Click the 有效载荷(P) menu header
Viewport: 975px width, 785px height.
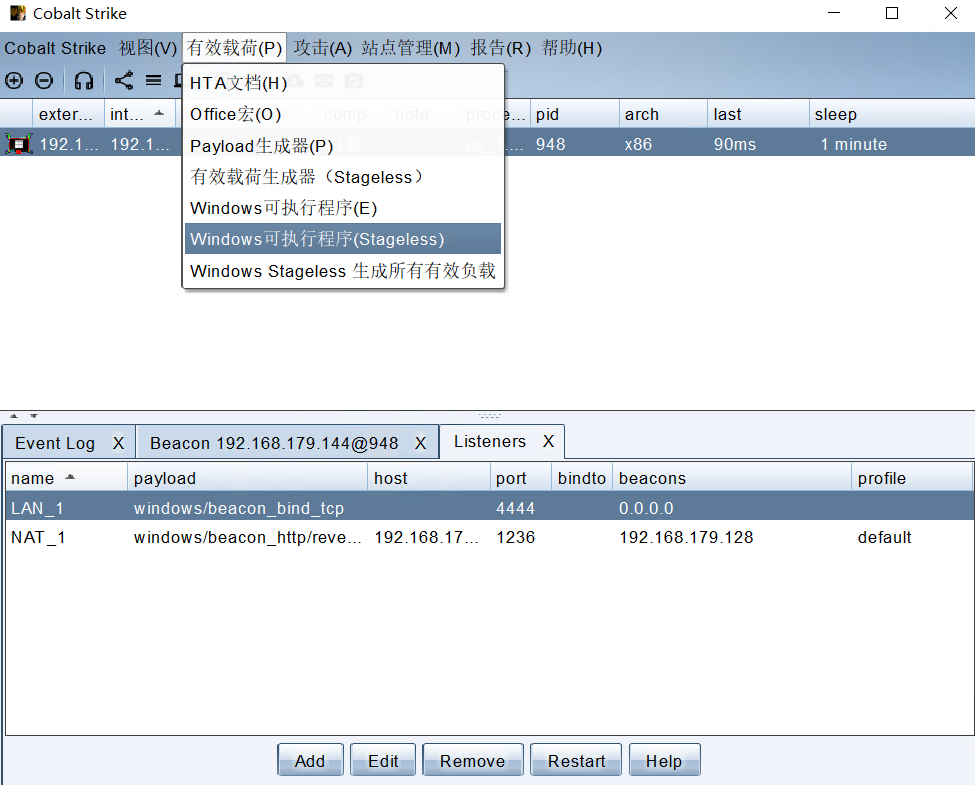pos(234,48)
